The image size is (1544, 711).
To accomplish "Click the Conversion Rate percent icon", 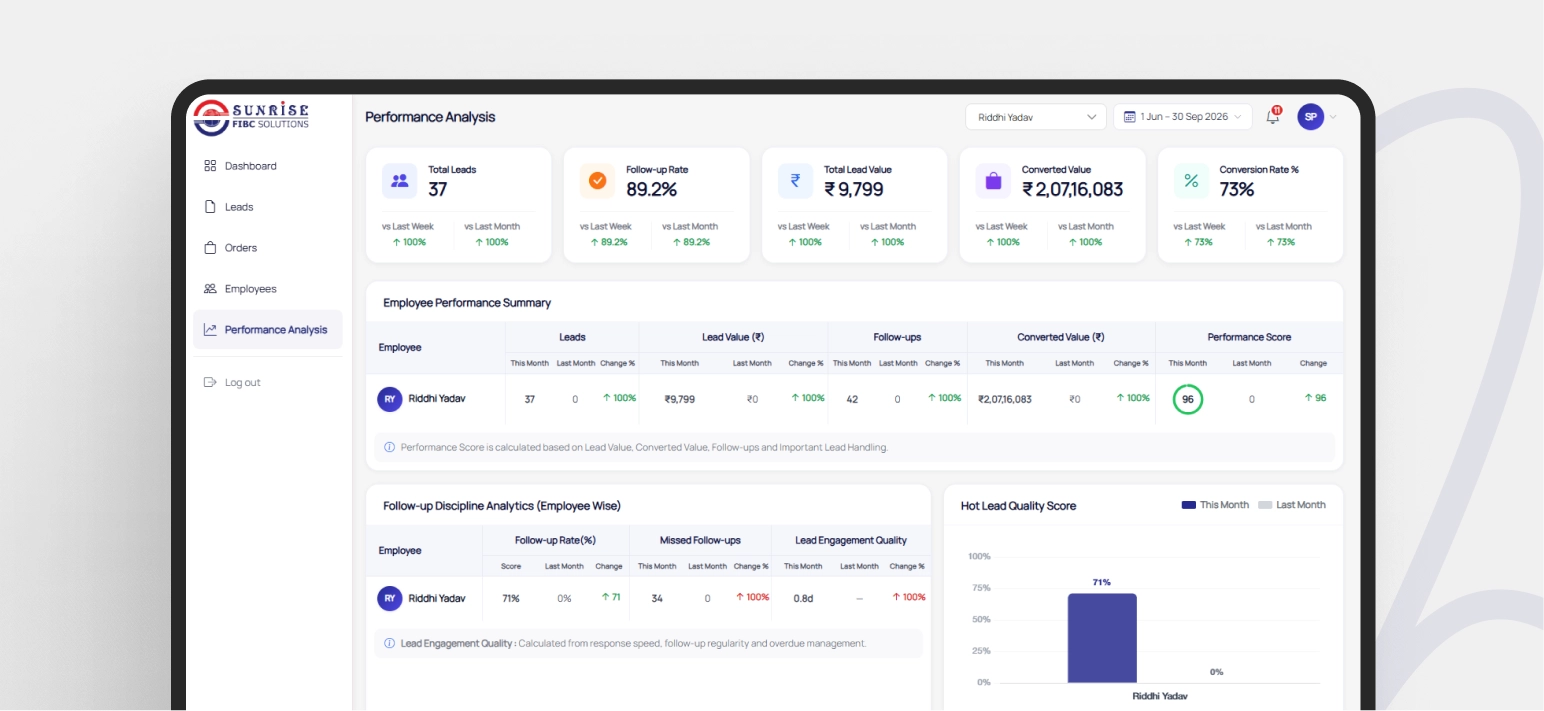I will (x=1191, y=181).
